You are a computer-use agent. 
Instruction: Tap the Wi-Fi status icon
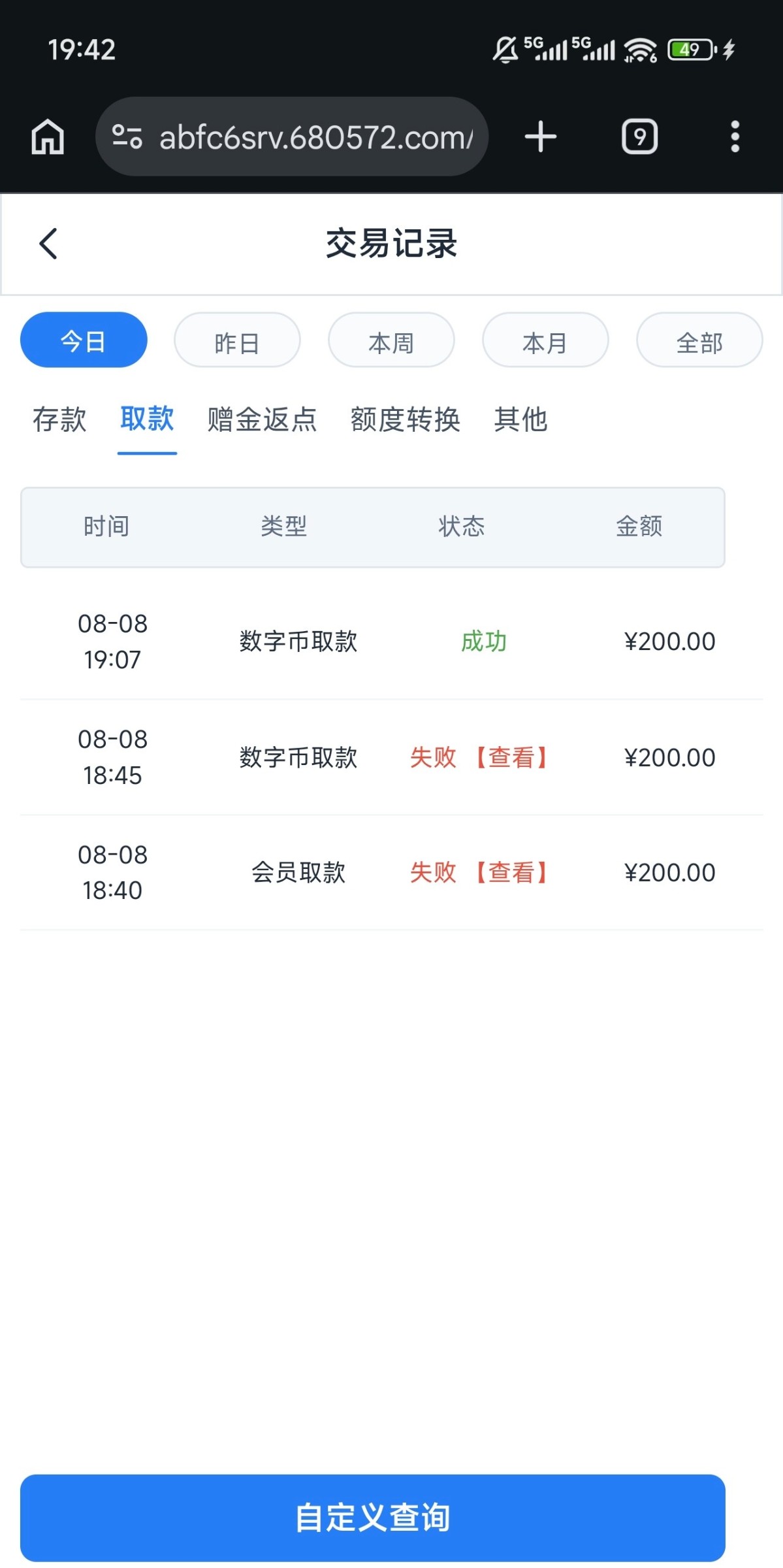[x=640, y=50]
